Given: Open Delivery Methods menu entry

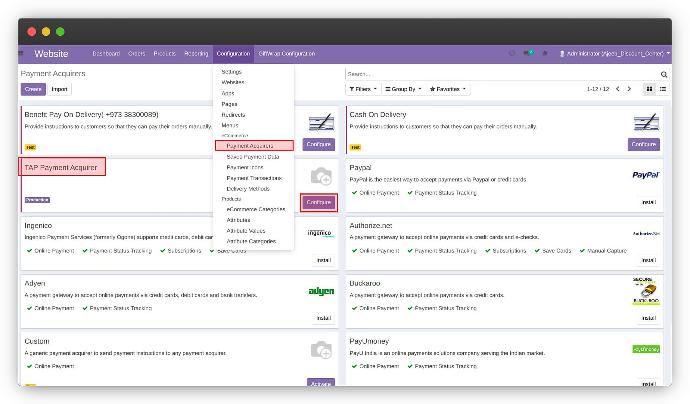Looking at the screenshot, I should tap(248, 188).
